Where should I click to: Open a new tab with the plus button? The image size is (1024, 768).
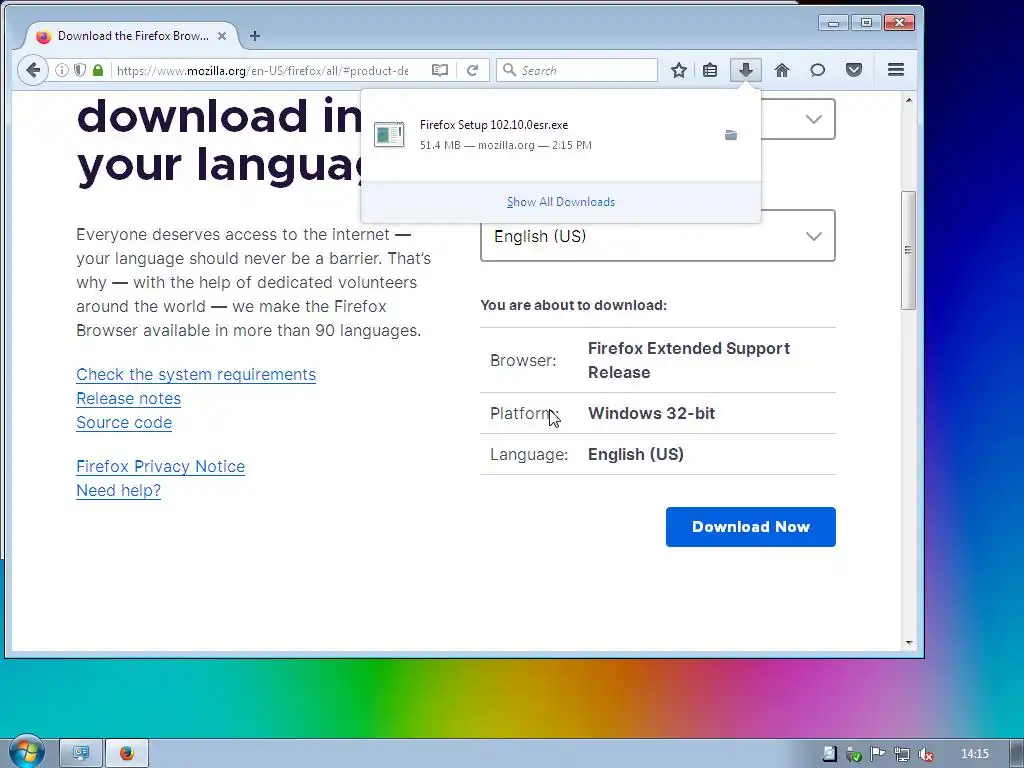pyautogui.click(x=255, y=36)
